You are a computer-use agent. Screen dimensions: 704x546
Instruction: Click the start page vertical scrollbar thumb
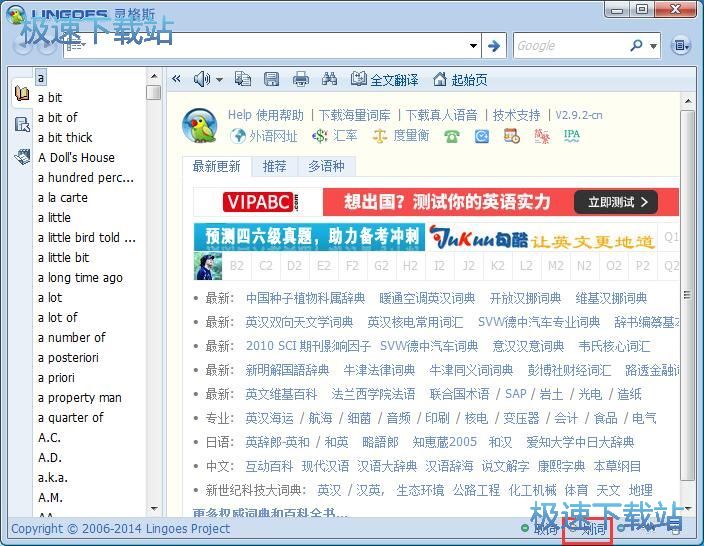click(x=687, y=295)
